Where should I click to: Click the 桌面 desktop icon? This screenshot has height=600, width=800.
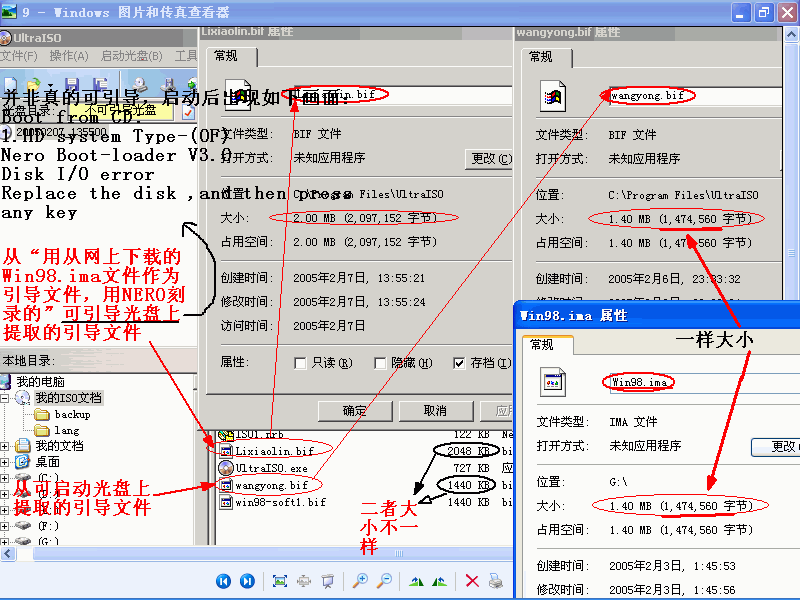[22, 462]
